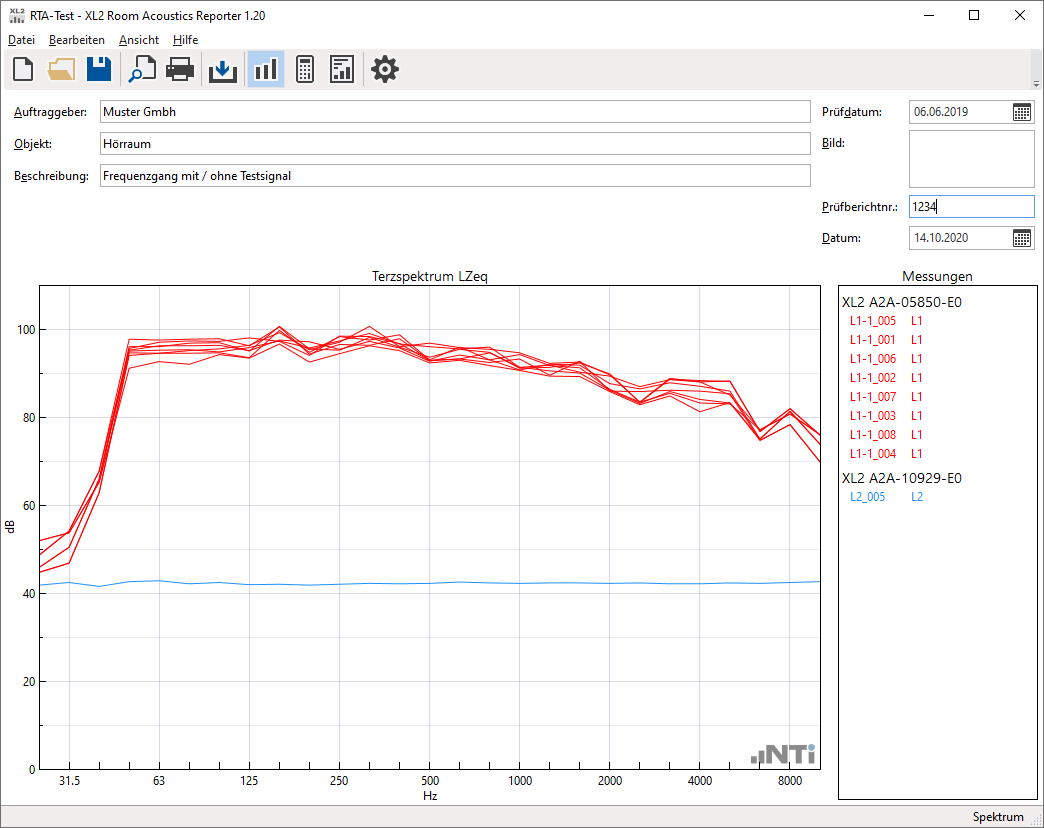
Task: Open the report chart page icon
Action: 342,69
